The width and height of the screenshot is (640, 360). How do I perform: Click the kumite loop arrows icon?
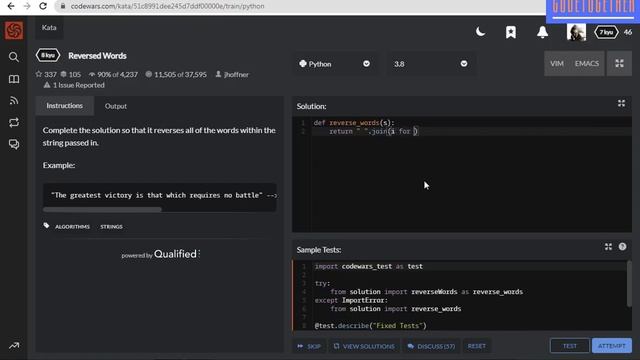pyautogui.click(x=14, y=122)
